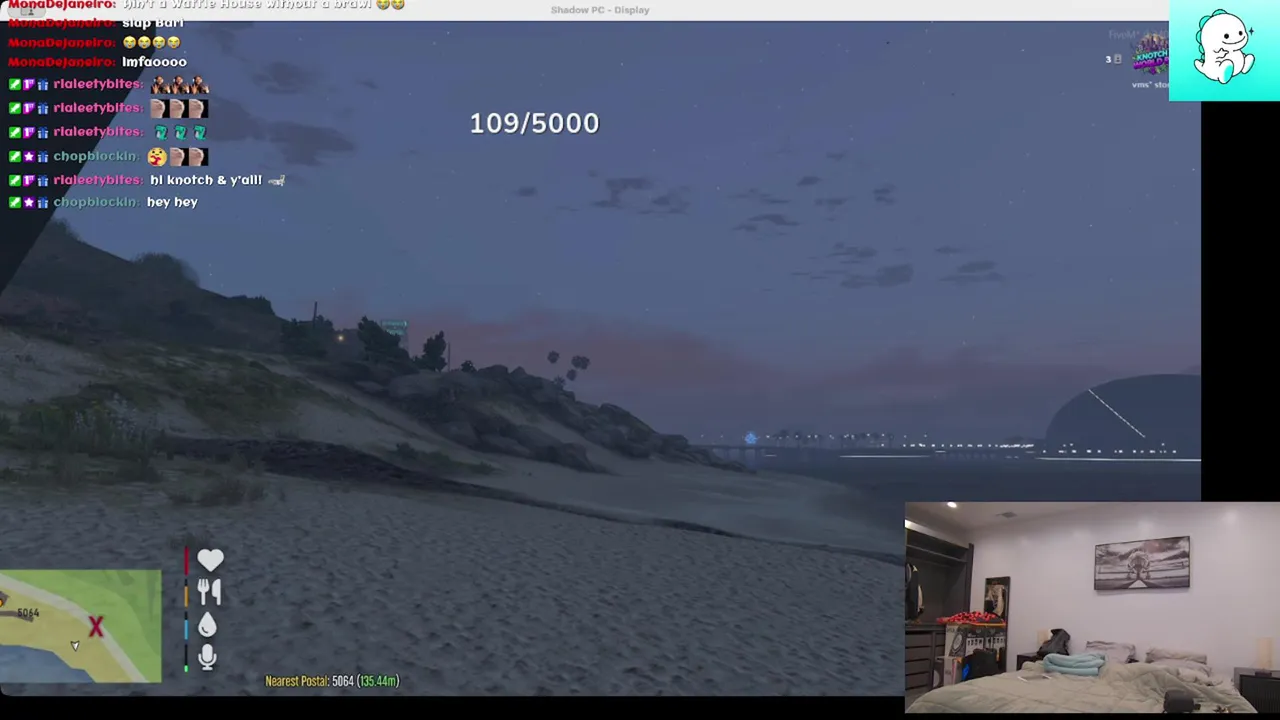Click moderator badge on 'hi knotch & y'all!' message
This screenshot has width=1280, height=720.
point(14,180)
